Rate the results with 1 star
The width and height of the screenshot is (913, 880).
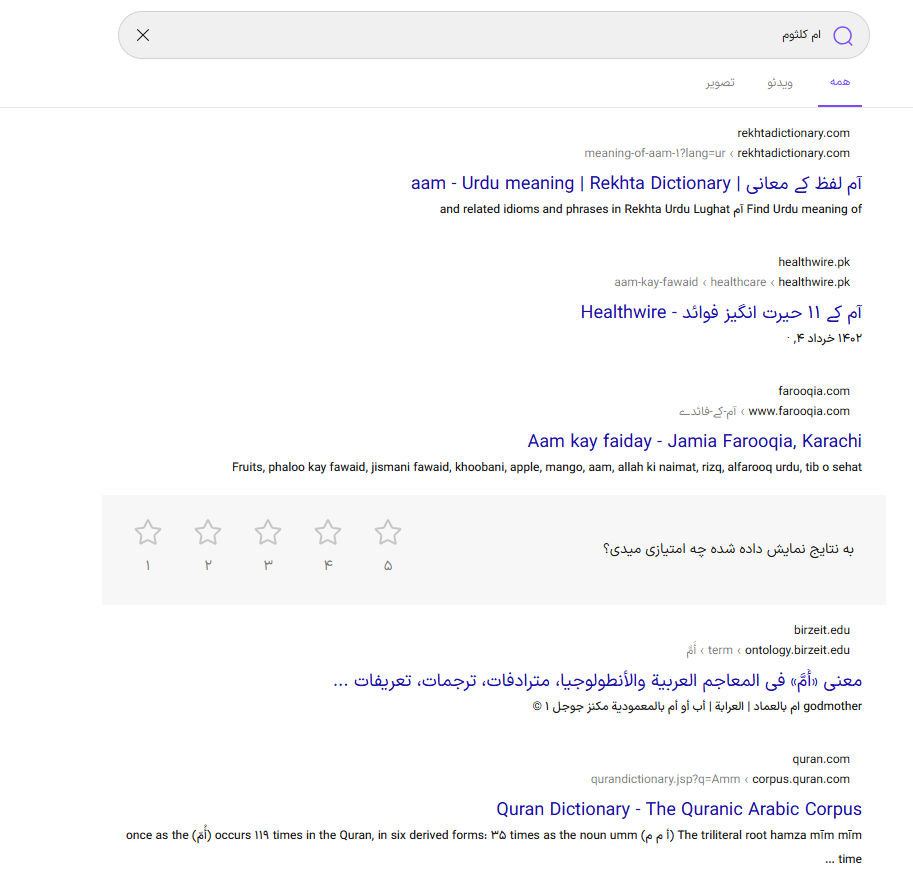pyautogui.click(x=147, y=532)
